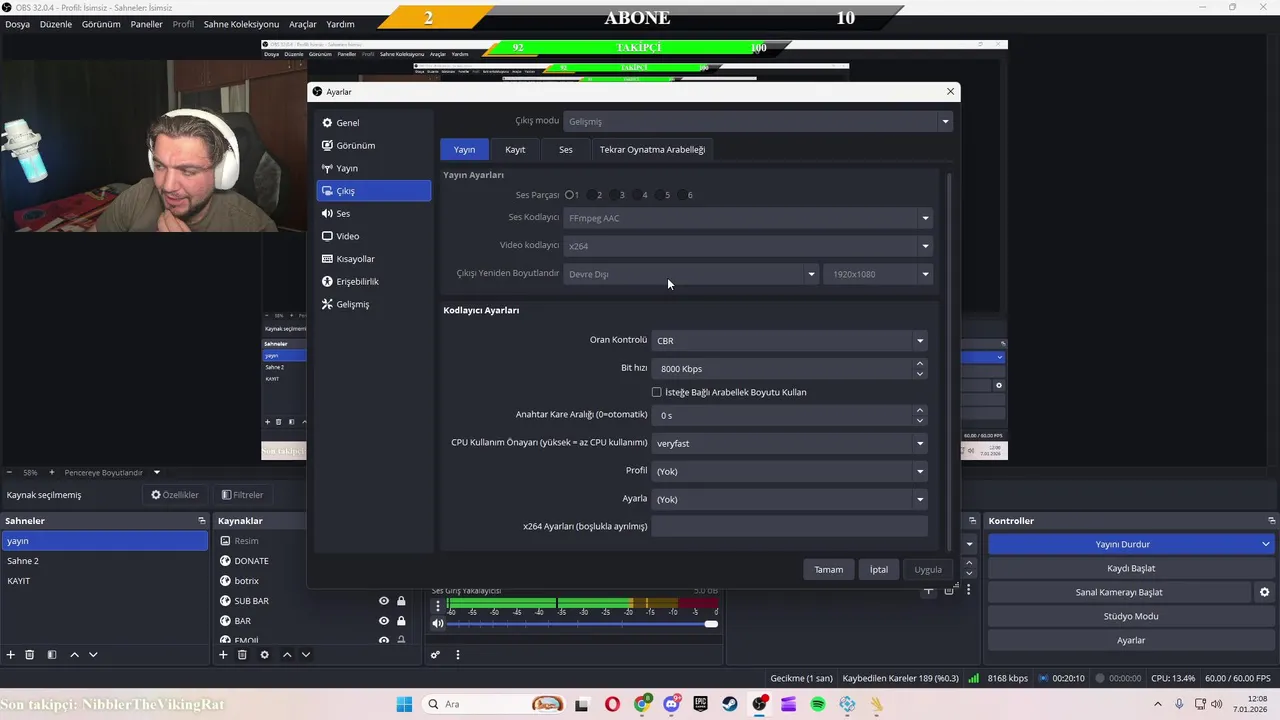The width and height of the screenshot is (1280, 720).
Task: Select audio track 5 radio button
Action: pos(662,195)
